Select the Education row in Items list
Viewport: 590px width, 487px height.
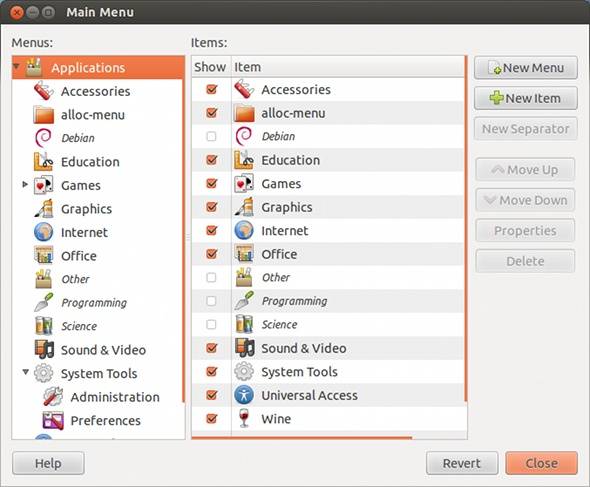tap(328, 160)
